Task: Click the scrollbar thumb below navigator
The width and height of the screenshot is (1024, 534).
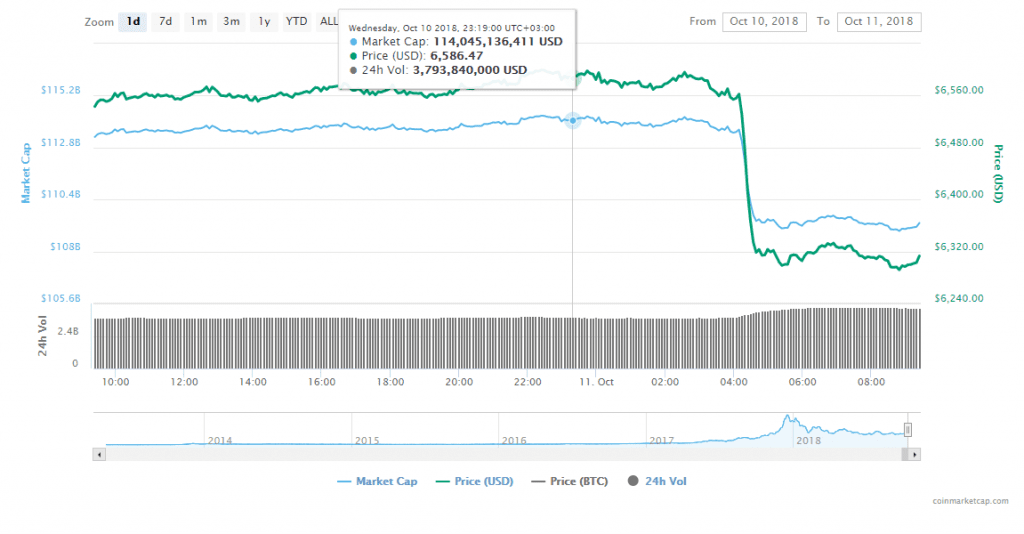Action: click(906, 454)
